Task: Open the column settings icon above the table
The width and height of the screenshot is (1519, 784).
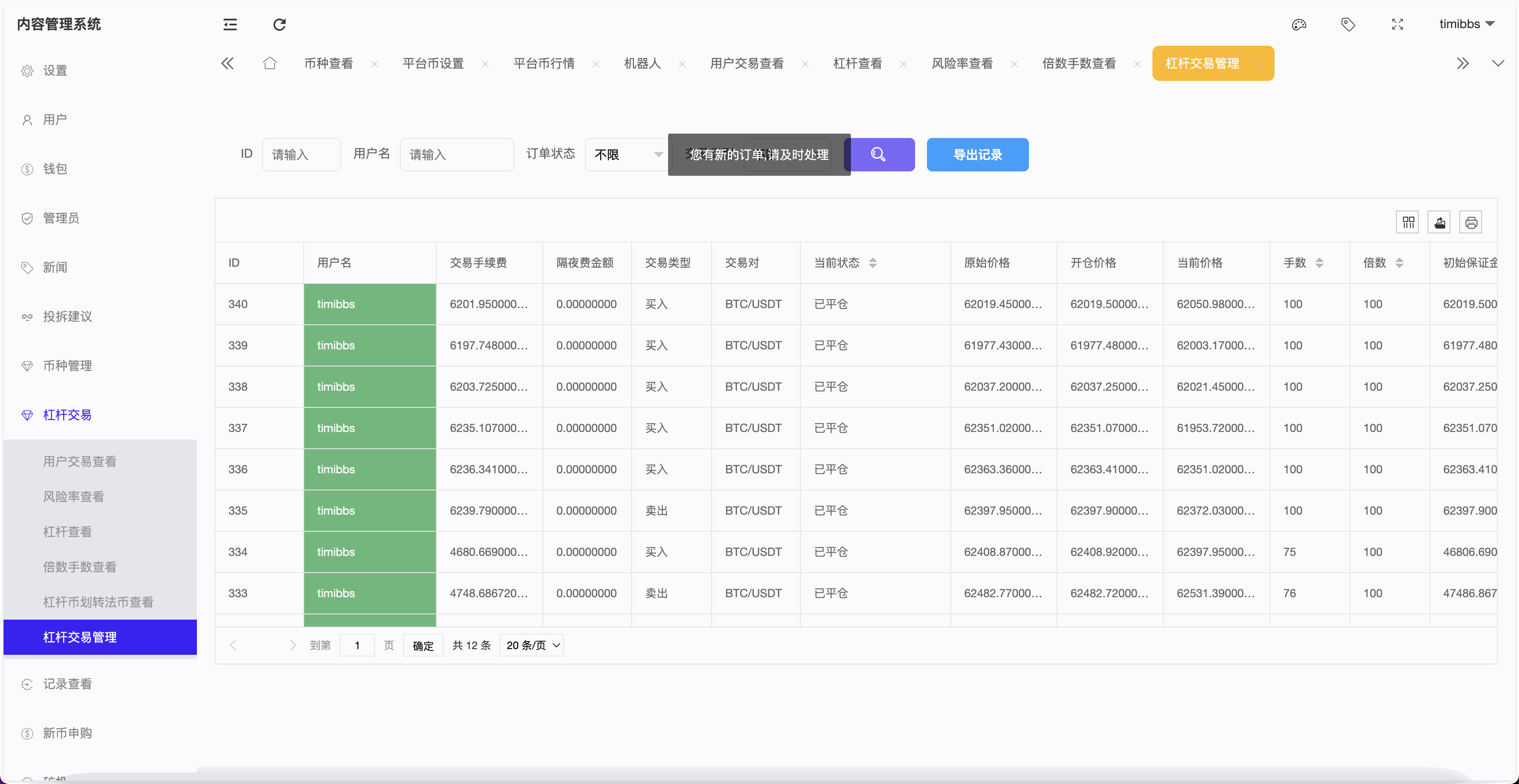Action: pos(1408,222)
